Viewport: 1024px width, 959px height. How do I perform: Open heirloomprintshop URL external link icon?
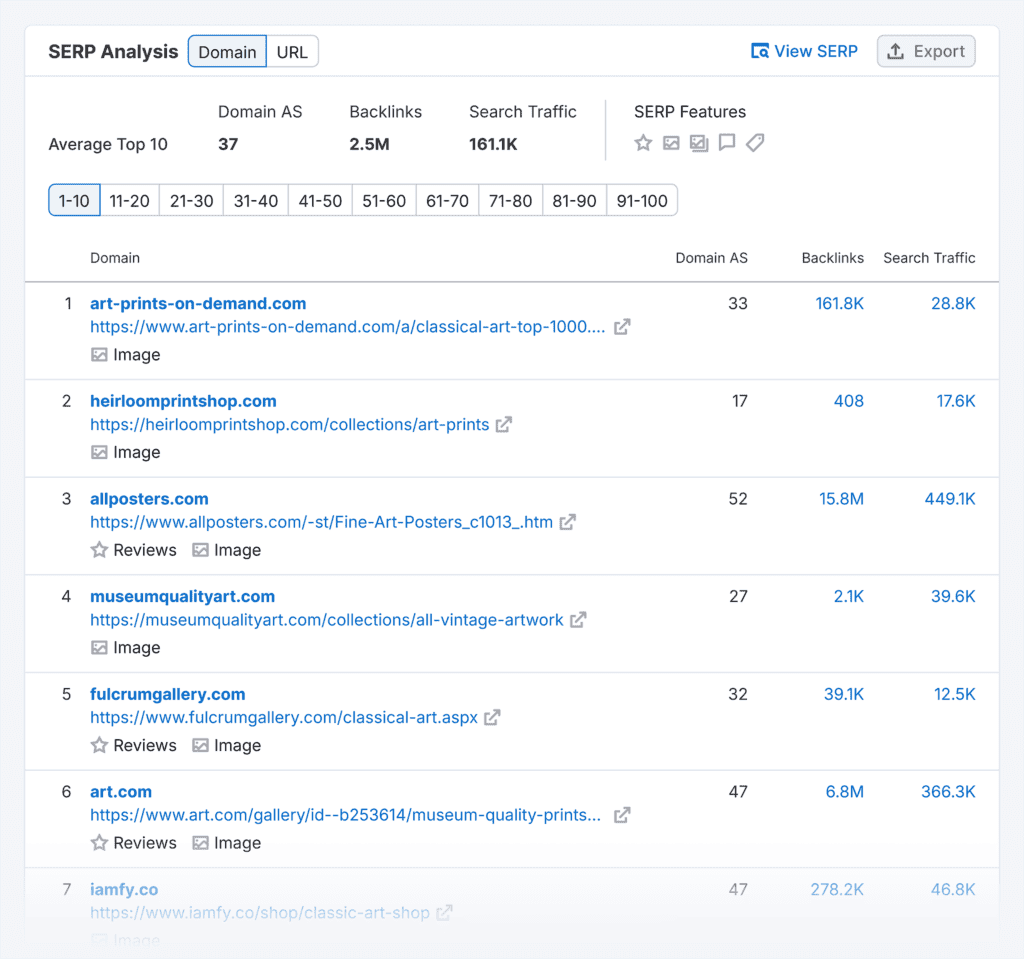pos(504,424)
